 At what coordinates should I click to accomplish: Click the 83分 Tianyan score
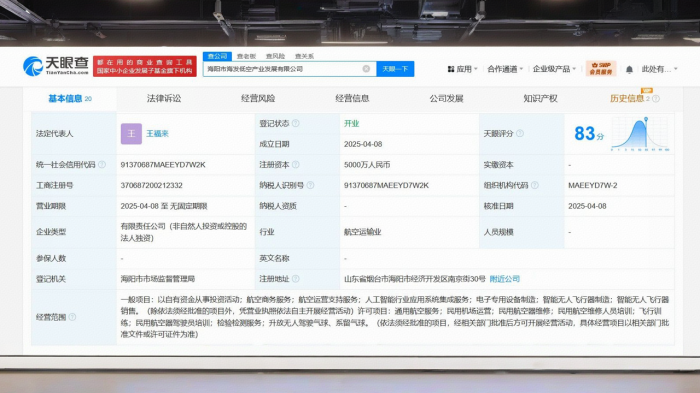point(589,134)
